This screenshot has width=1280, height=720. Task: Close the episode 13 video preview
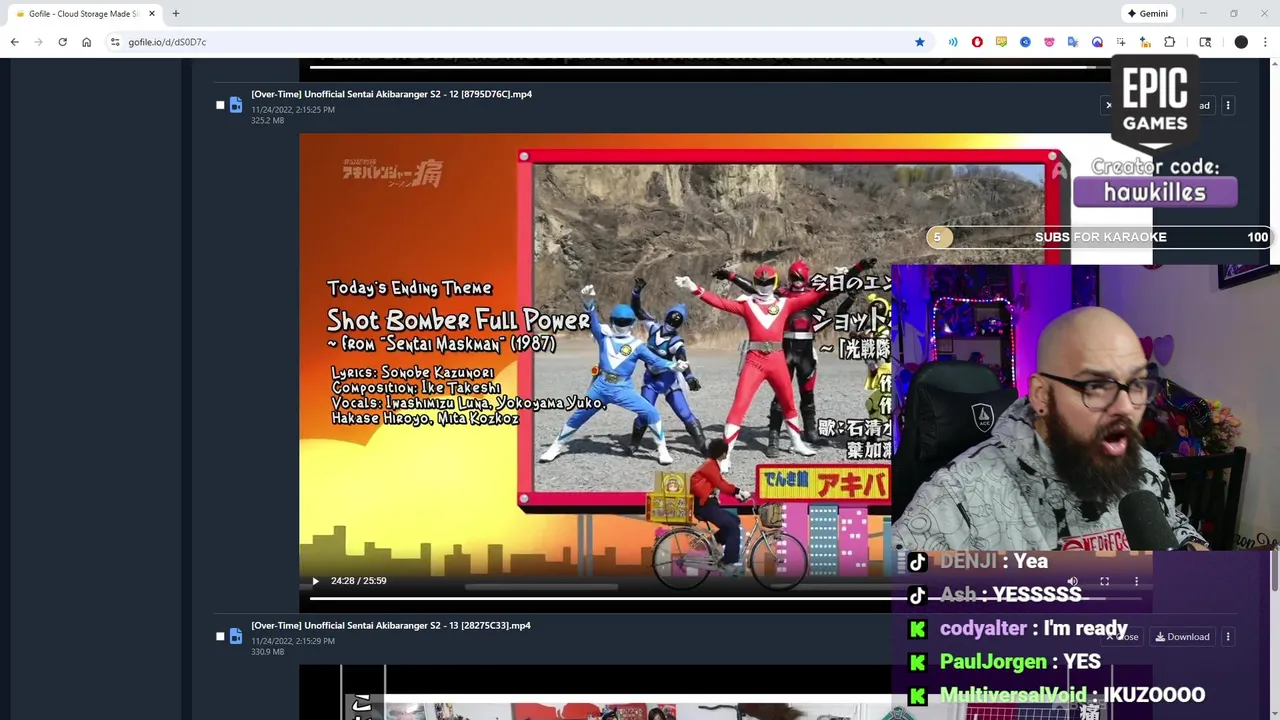click(1123, 637)
